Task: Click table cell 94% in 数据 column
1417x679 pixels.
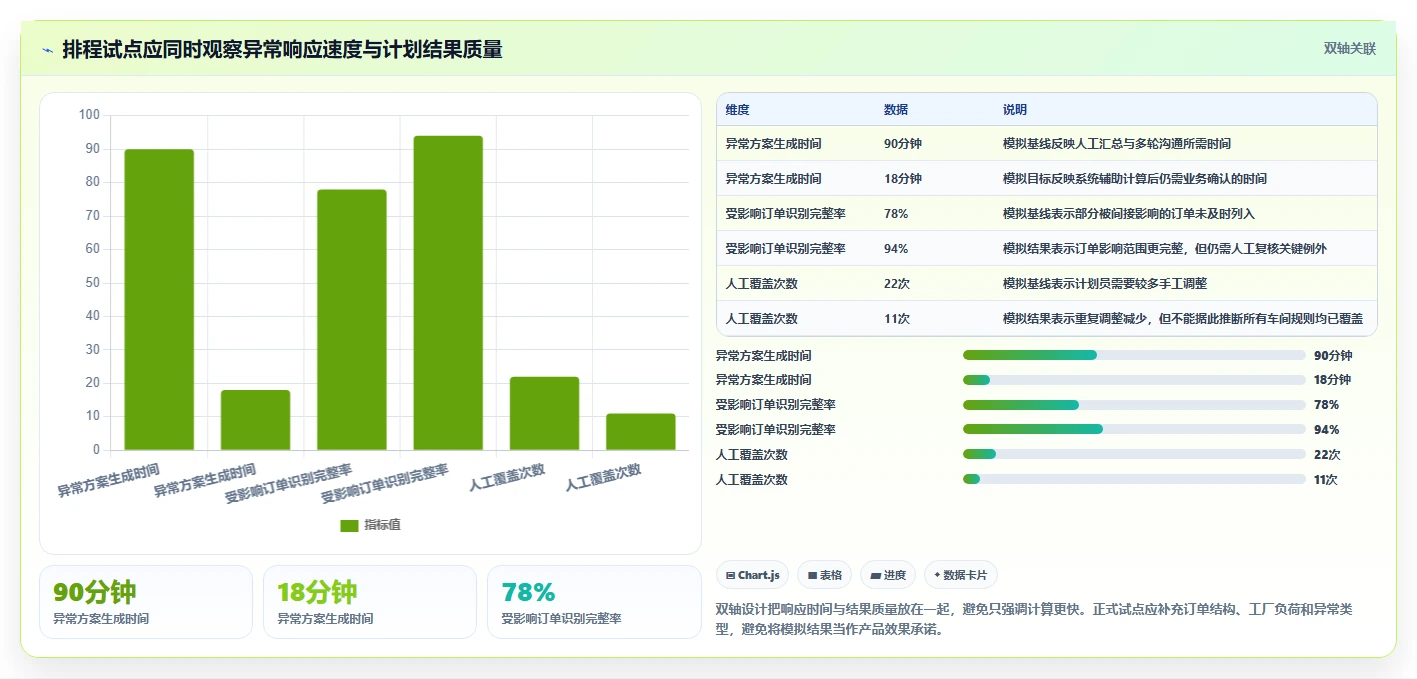Action: tap(896, 249)
